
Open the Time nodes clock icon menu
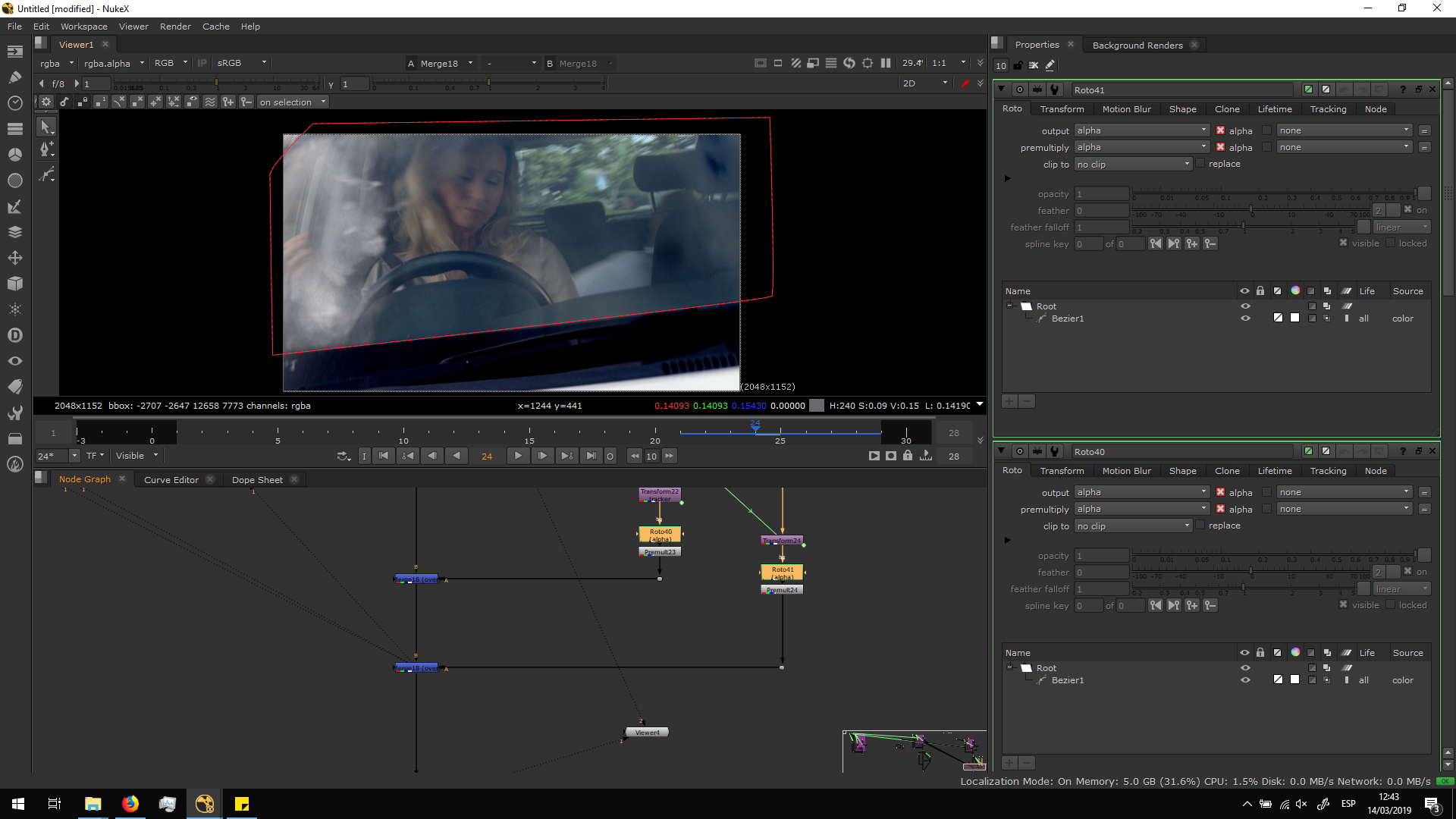(14, 102)
